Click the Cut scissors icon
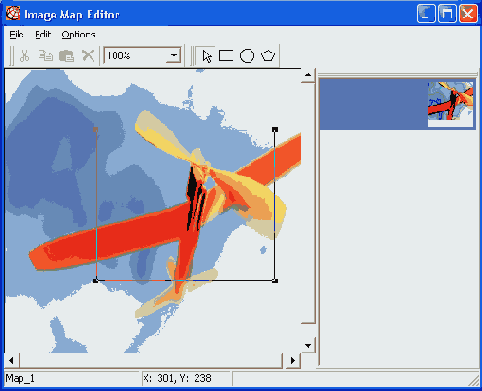 tap(24, 56)
